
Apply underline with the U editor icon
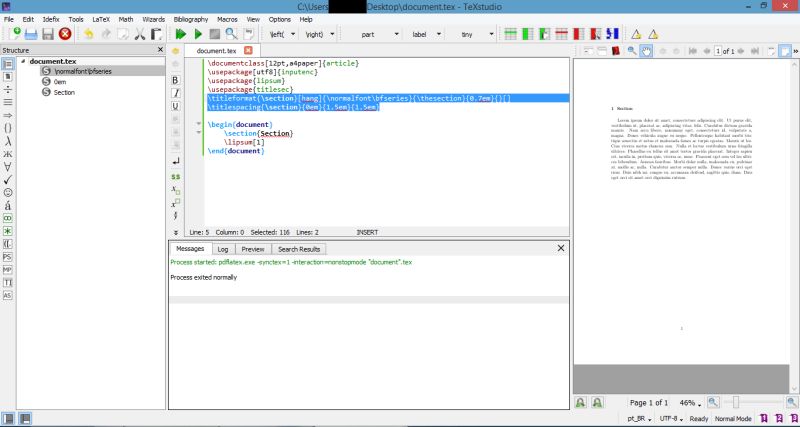click(176, 106)
